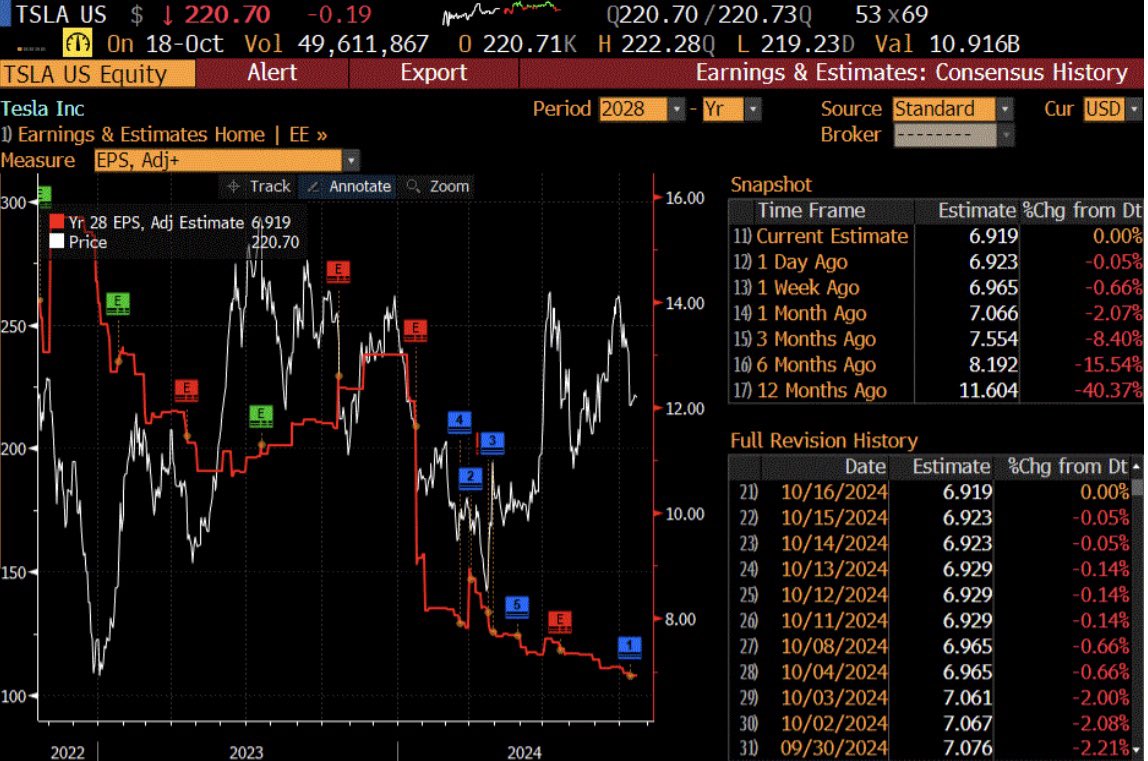Click green E earnings marker near 250 level
1148x761 pixels.
117,302
